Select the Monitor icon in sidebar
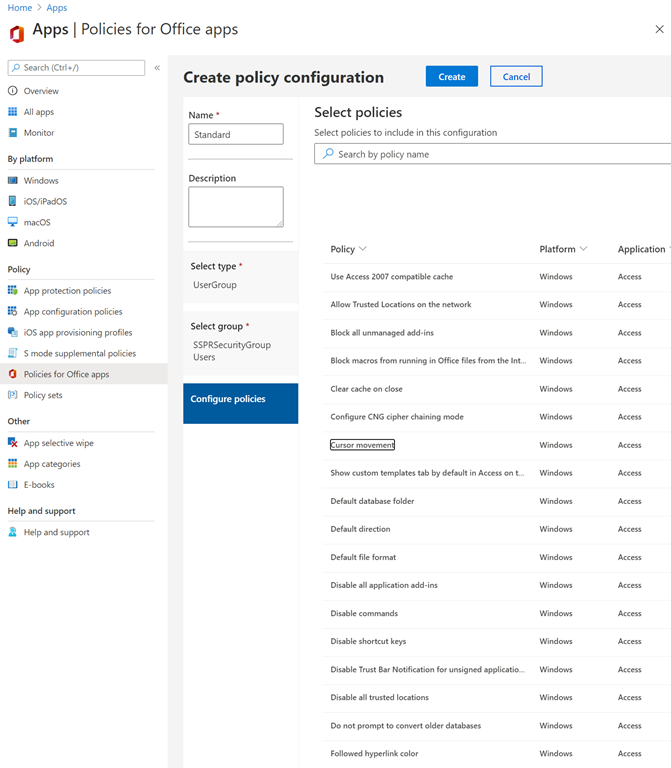 13,133
